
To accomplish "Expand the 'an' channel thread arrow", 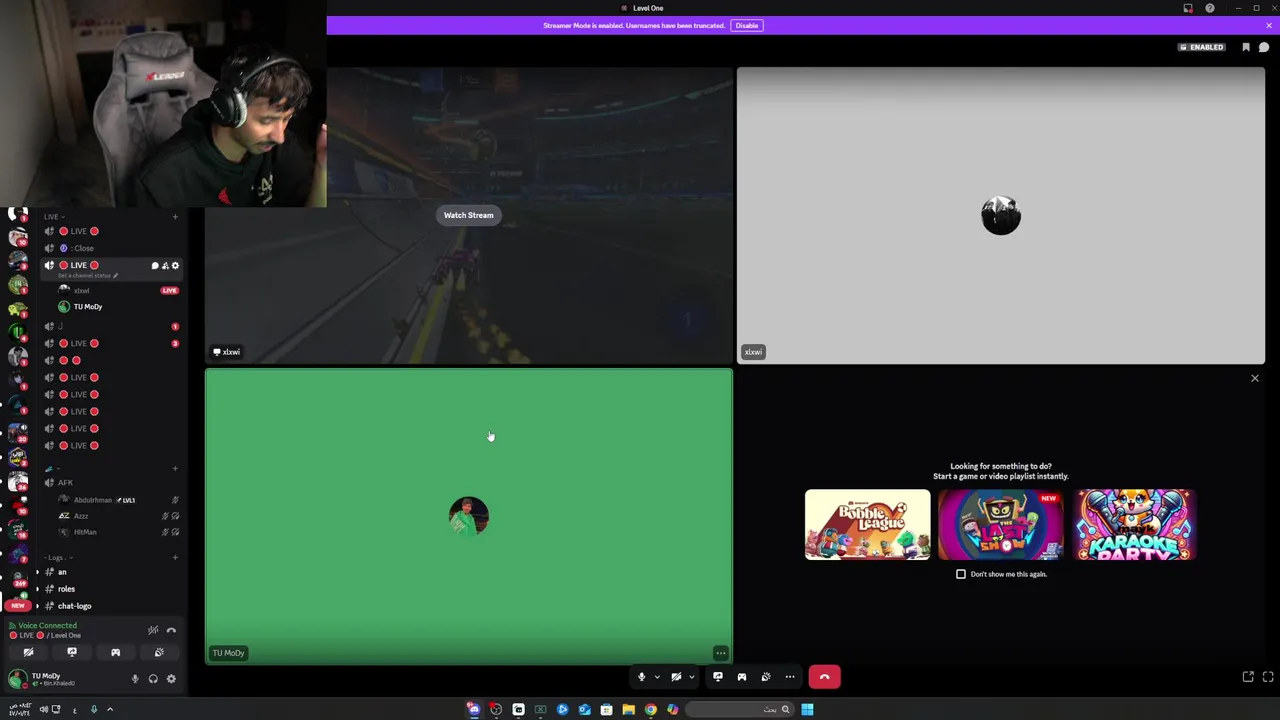I will pyautogui.click(x=38, y=572).
